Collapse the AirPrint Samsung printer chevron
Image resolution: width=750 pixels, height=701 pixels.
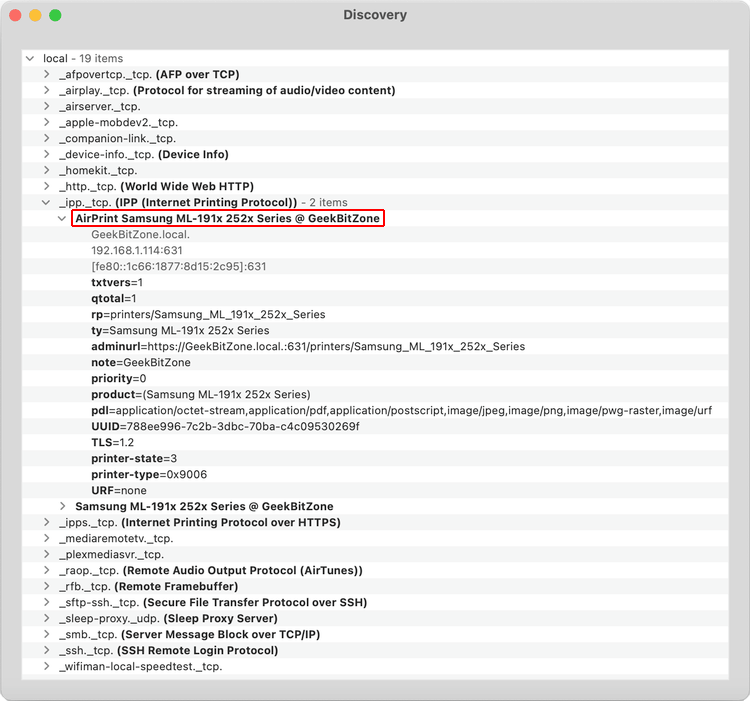[x=62, y=219]
